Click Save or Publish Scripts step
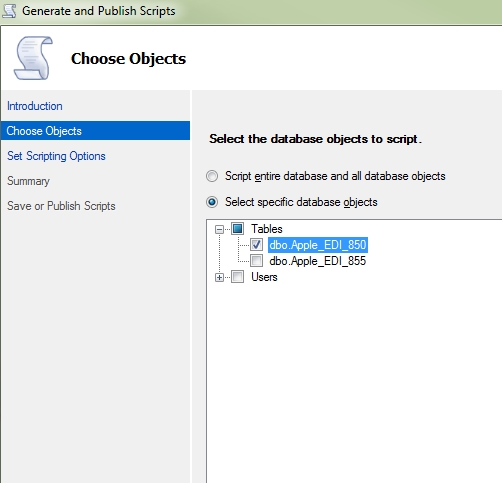 [x=61, y=206]
